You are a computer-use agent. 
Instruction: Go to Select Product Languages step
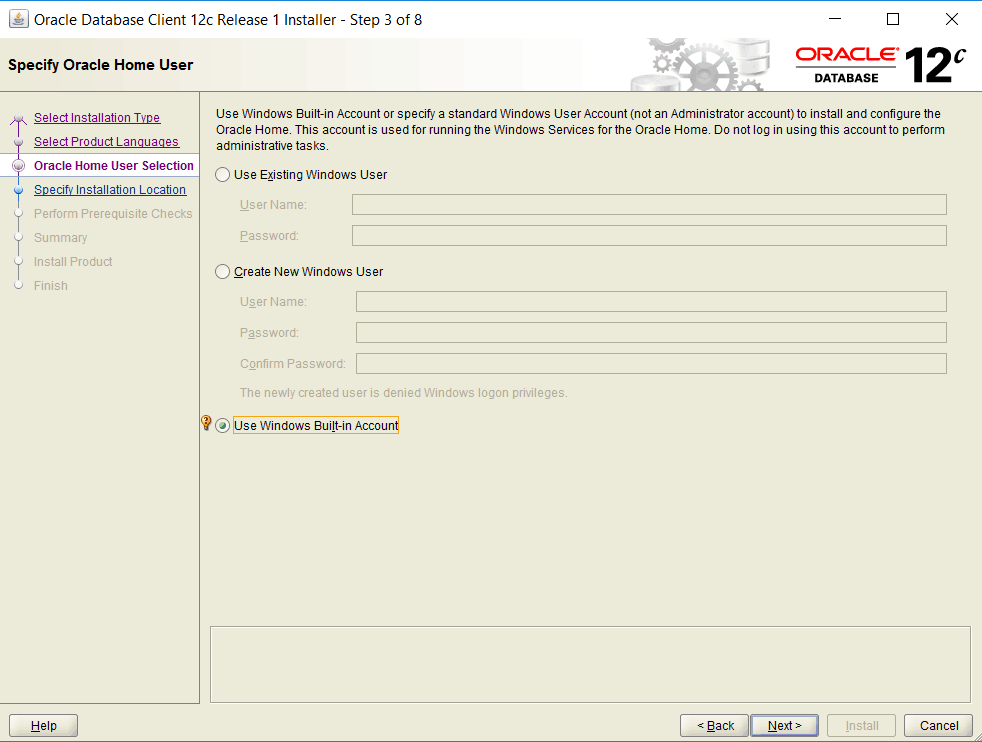(106, 142)
